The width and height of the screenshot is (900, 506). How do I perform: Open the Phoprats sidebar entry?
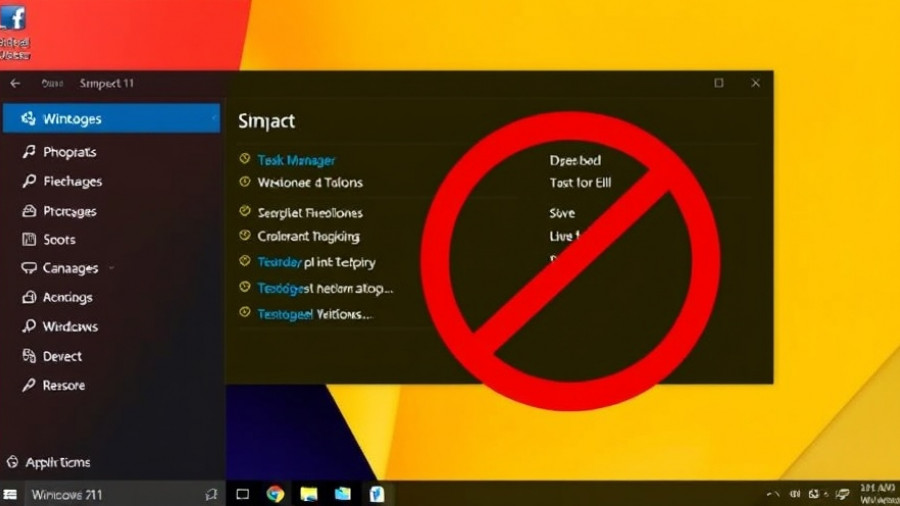tap(69, 152)
